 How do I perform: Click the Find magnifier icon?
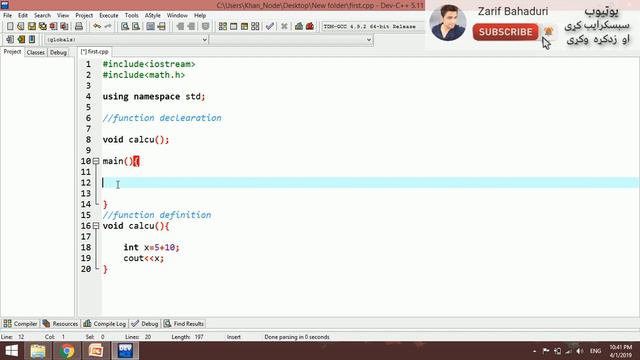click(x=125, y=27)
